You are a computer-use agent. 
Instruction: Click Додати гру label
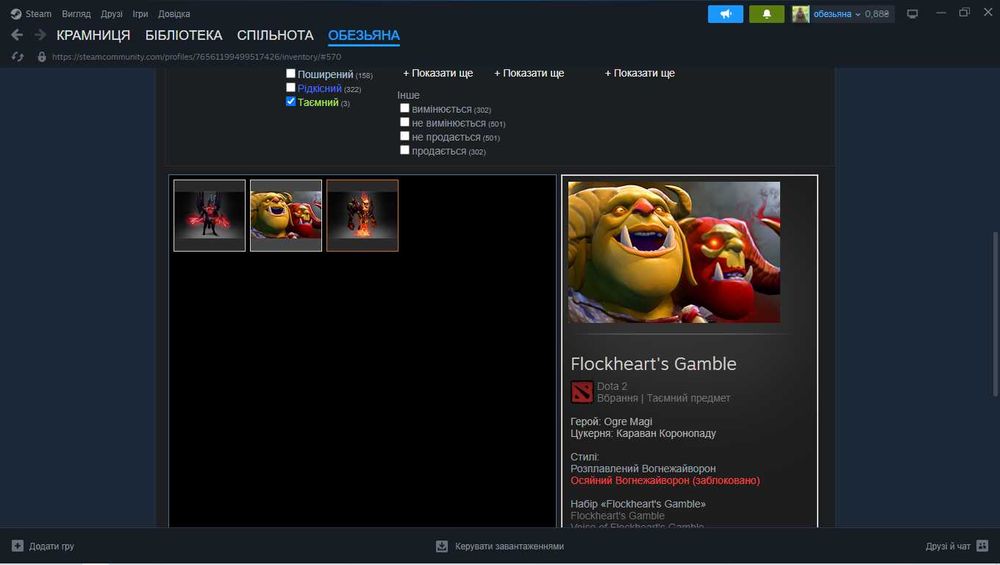(x=52, y=546)
